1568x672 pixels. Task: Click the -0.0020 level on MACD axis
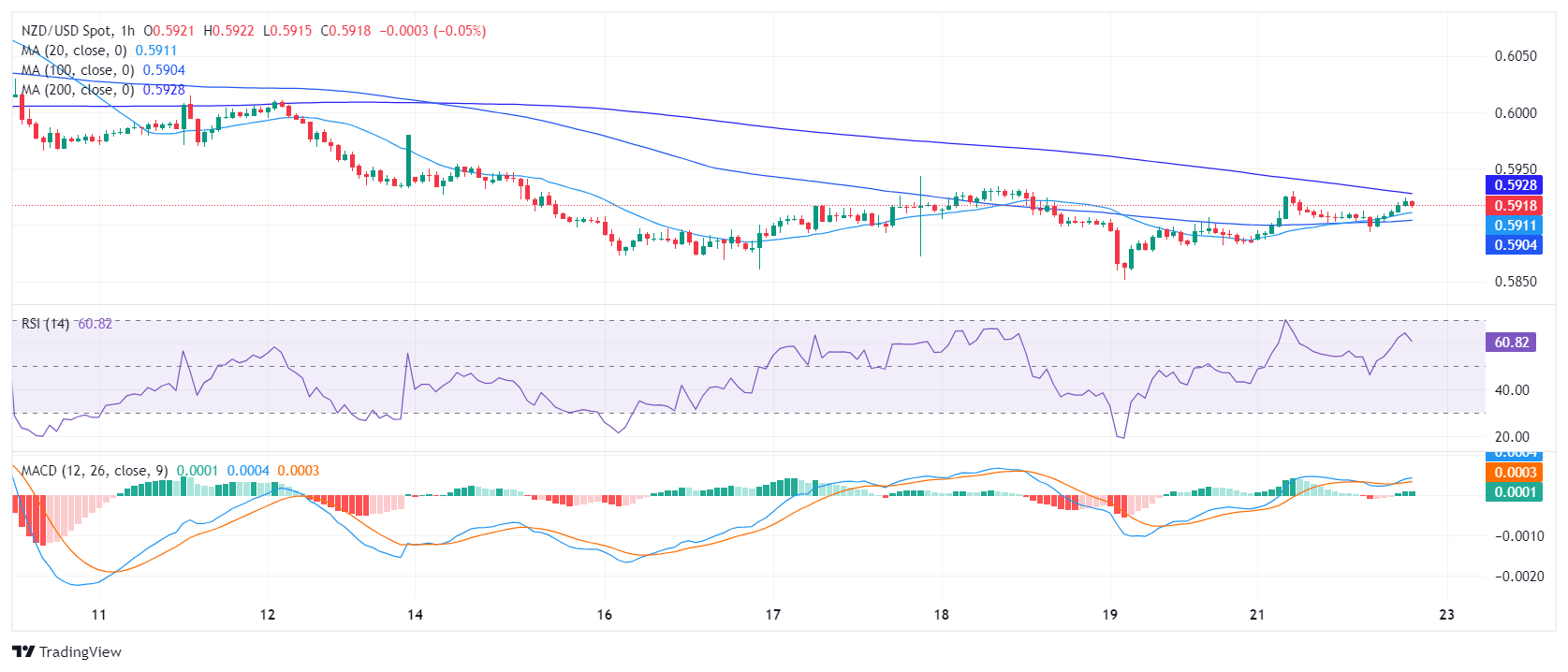[1517, 577]
